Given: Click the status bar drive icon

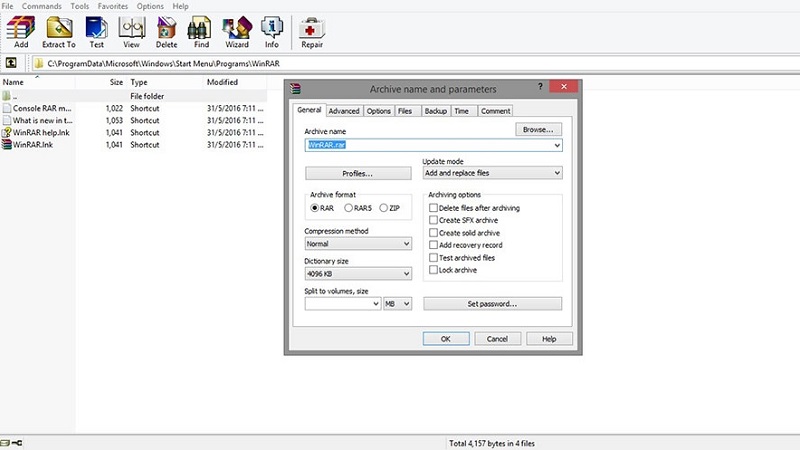Looking at the screenshot, I should click(x=5, y=443).
